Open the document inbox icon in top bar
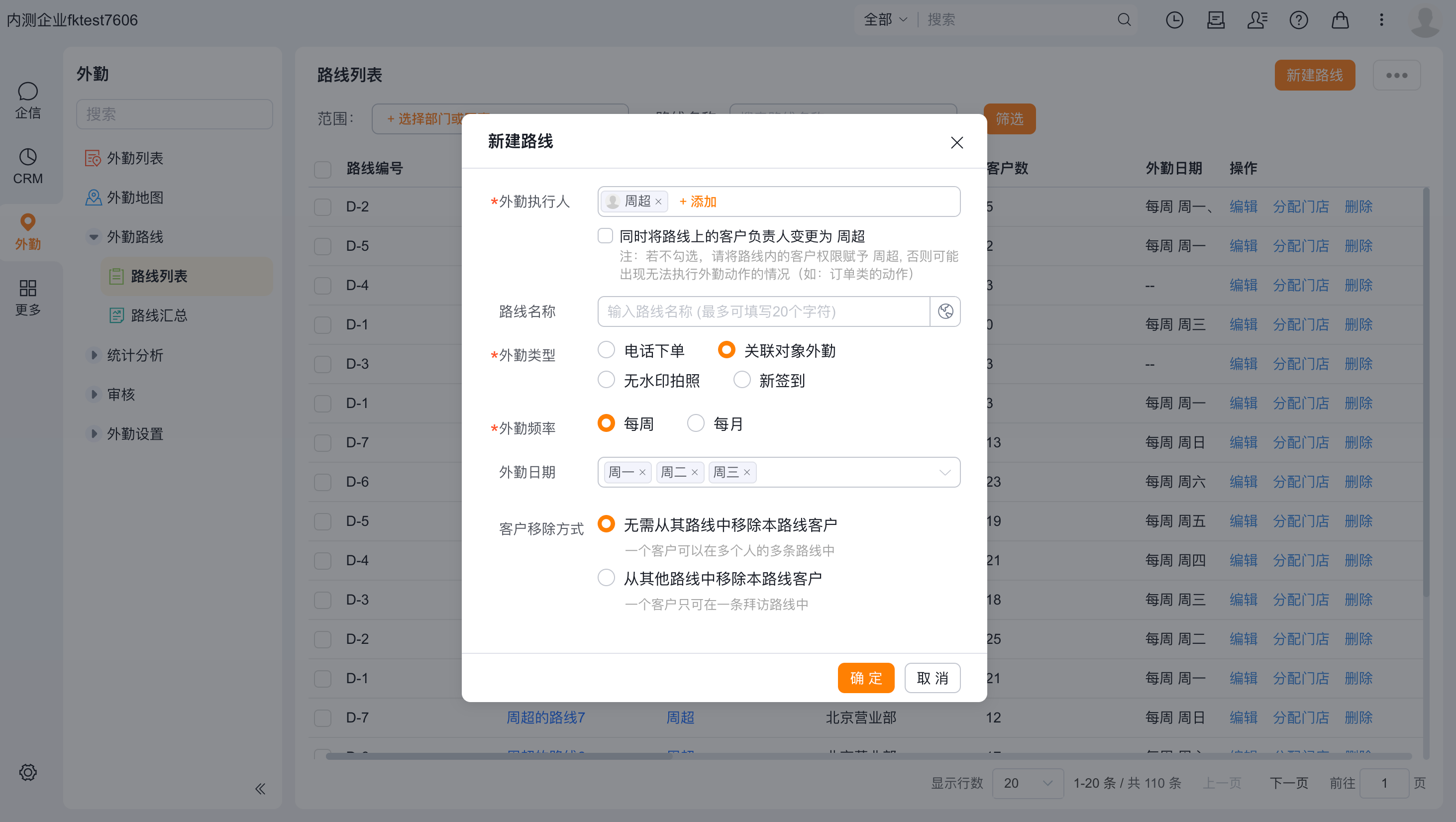Viewport: 1456px width, 822px height. click(1216, 20)
